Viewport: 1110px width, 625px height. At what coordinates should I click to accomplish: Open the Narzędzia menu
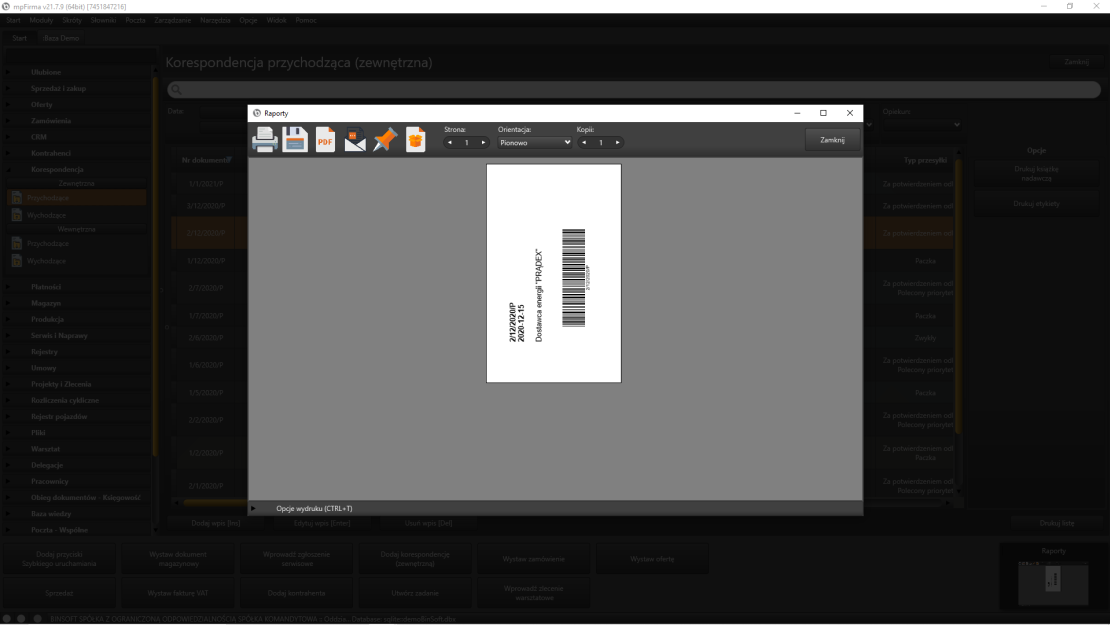coord(215,21)
